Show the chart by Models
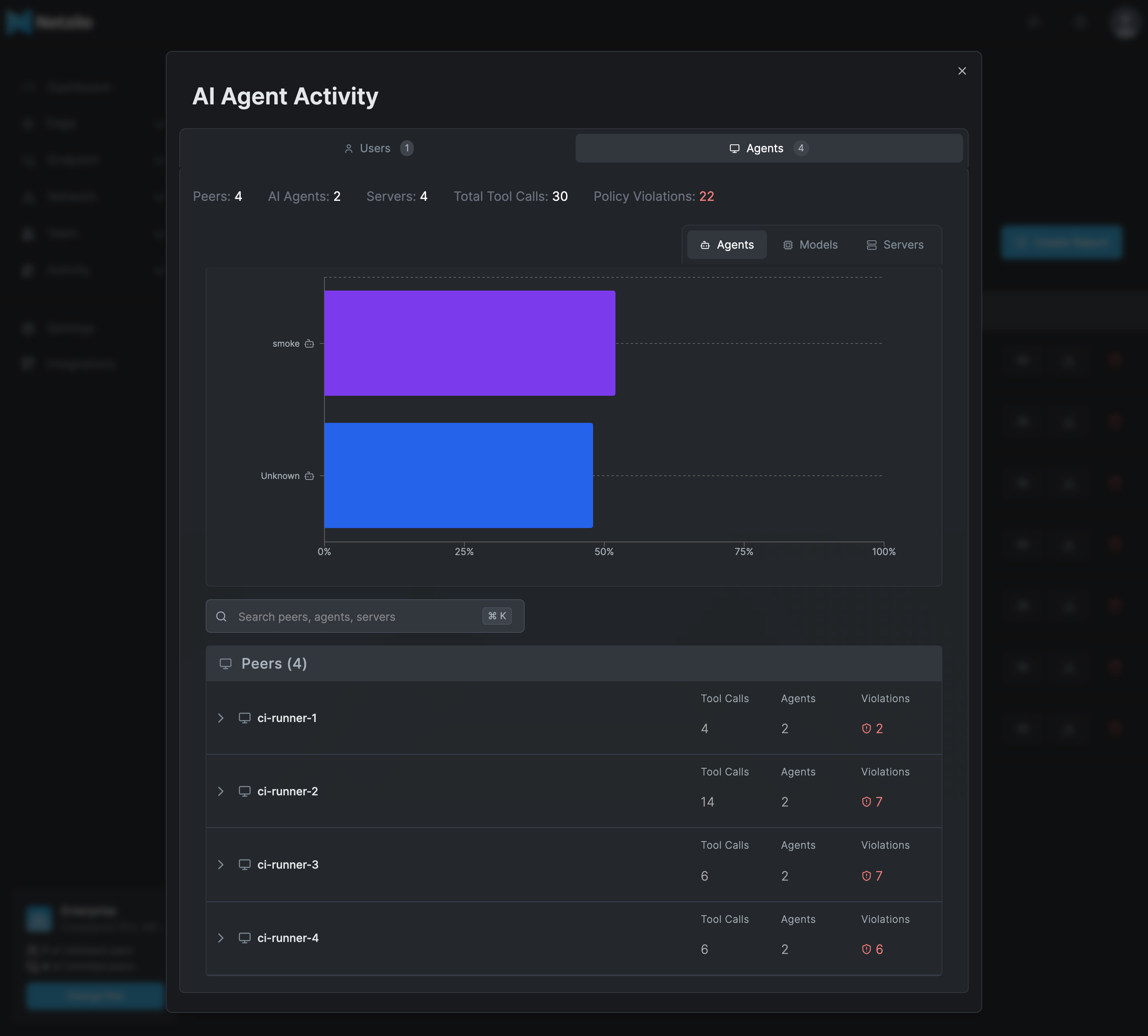The height and width of the screenshot is (1036, 1148). click(x=810, y=245)
